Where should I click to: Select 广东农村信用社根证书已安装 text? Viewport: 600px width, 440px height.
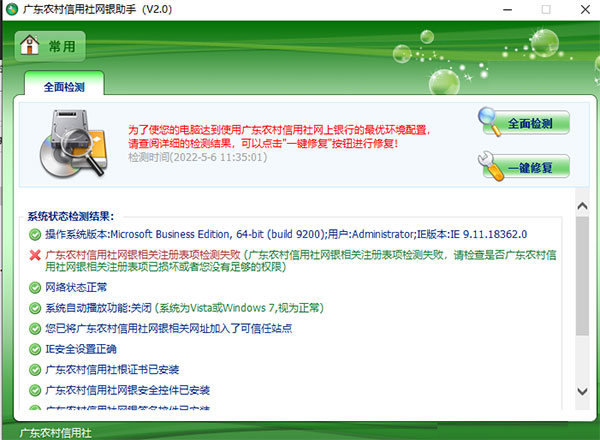pos(112,370)
